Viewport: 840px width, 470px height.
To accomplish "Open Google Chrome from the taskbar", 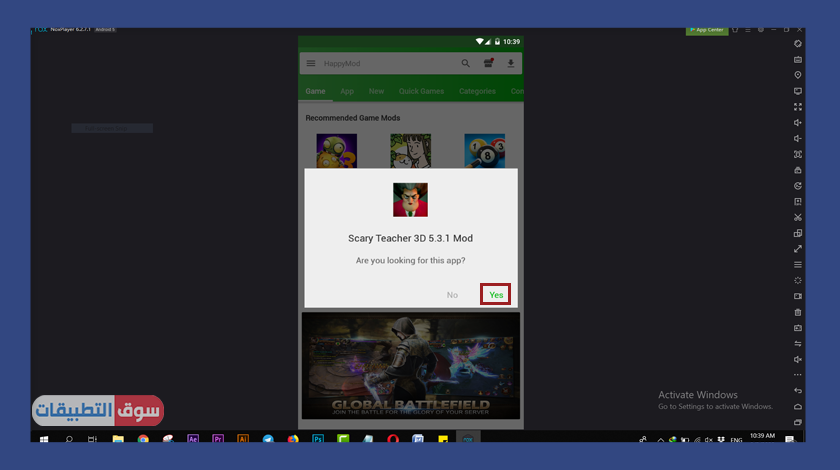I will pos(143,439).
